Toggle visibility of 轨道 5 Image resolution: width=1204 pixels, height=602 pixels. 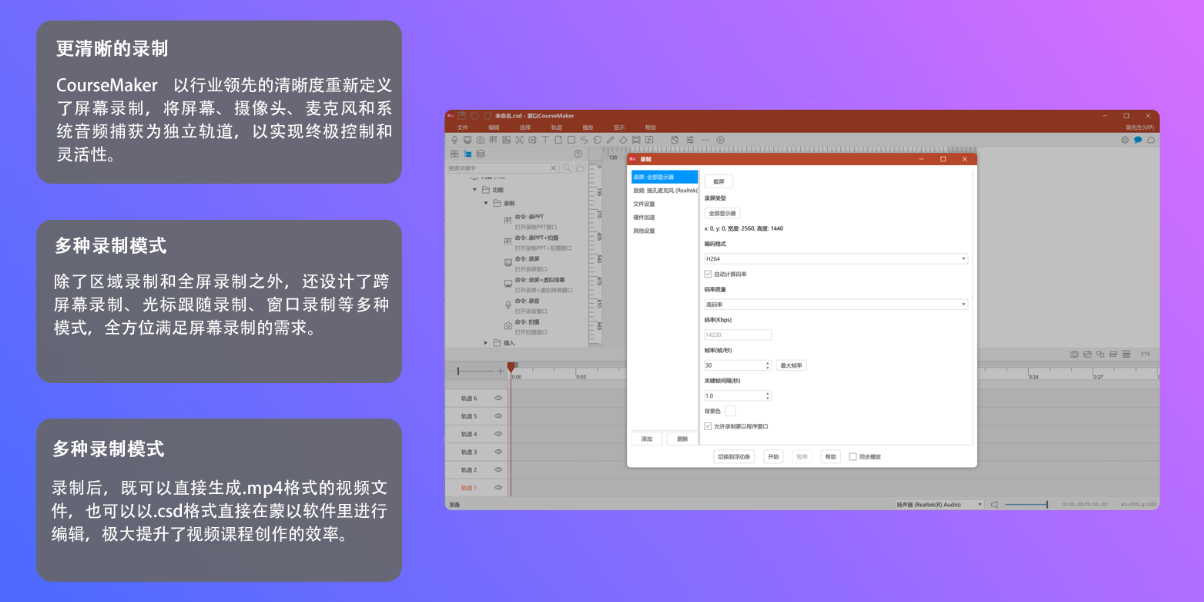click(498, 416)
